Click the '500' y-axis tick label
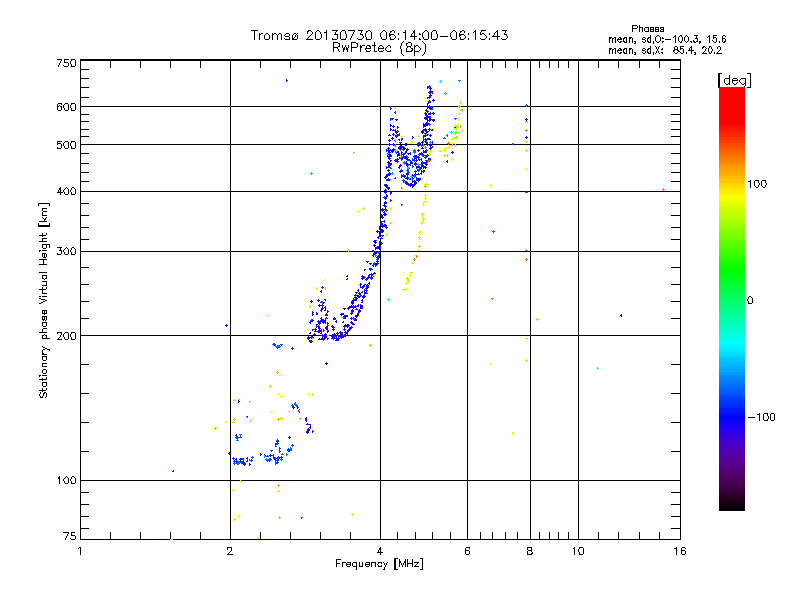Screen dimensions: 800x600 tap(66, 145)
